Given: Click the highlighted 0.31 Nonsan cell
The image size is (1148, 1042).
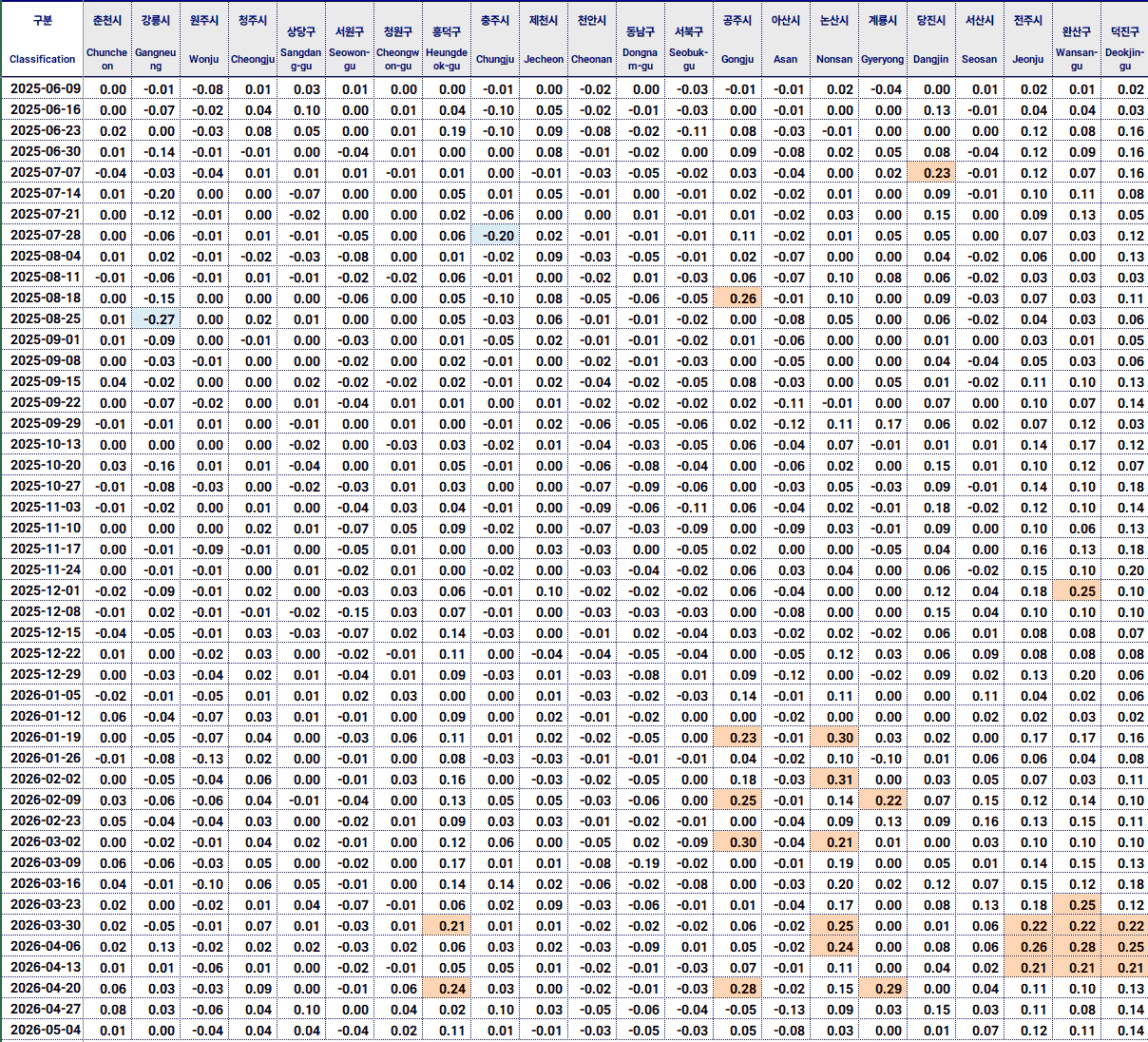Looking at the screenshot, I should (834, 779).
